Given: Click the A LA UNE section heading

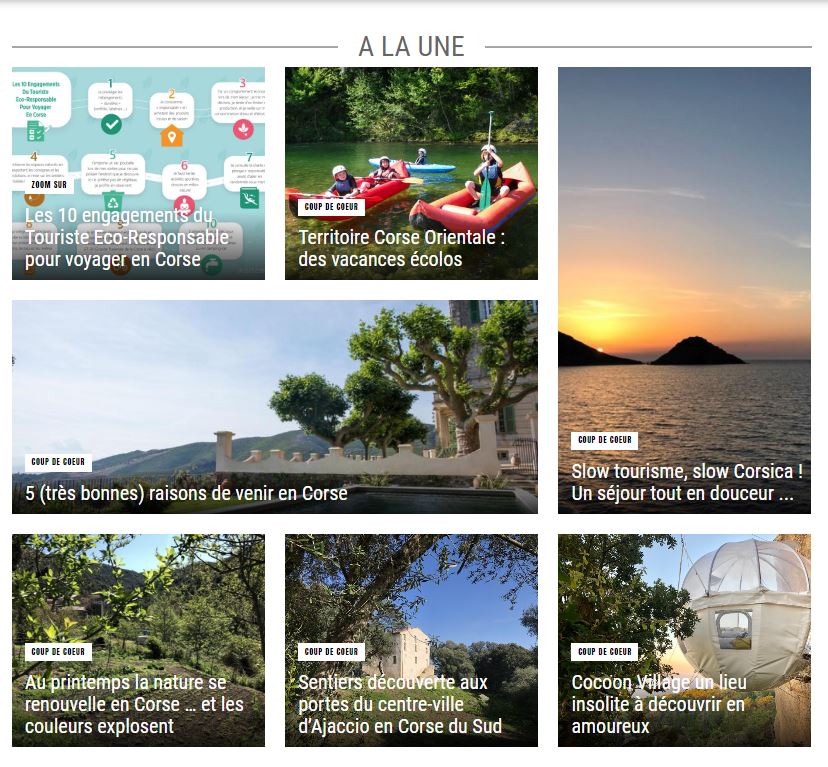Looking at the screenshot, I should pyautogui.click(x=411, y=46).
